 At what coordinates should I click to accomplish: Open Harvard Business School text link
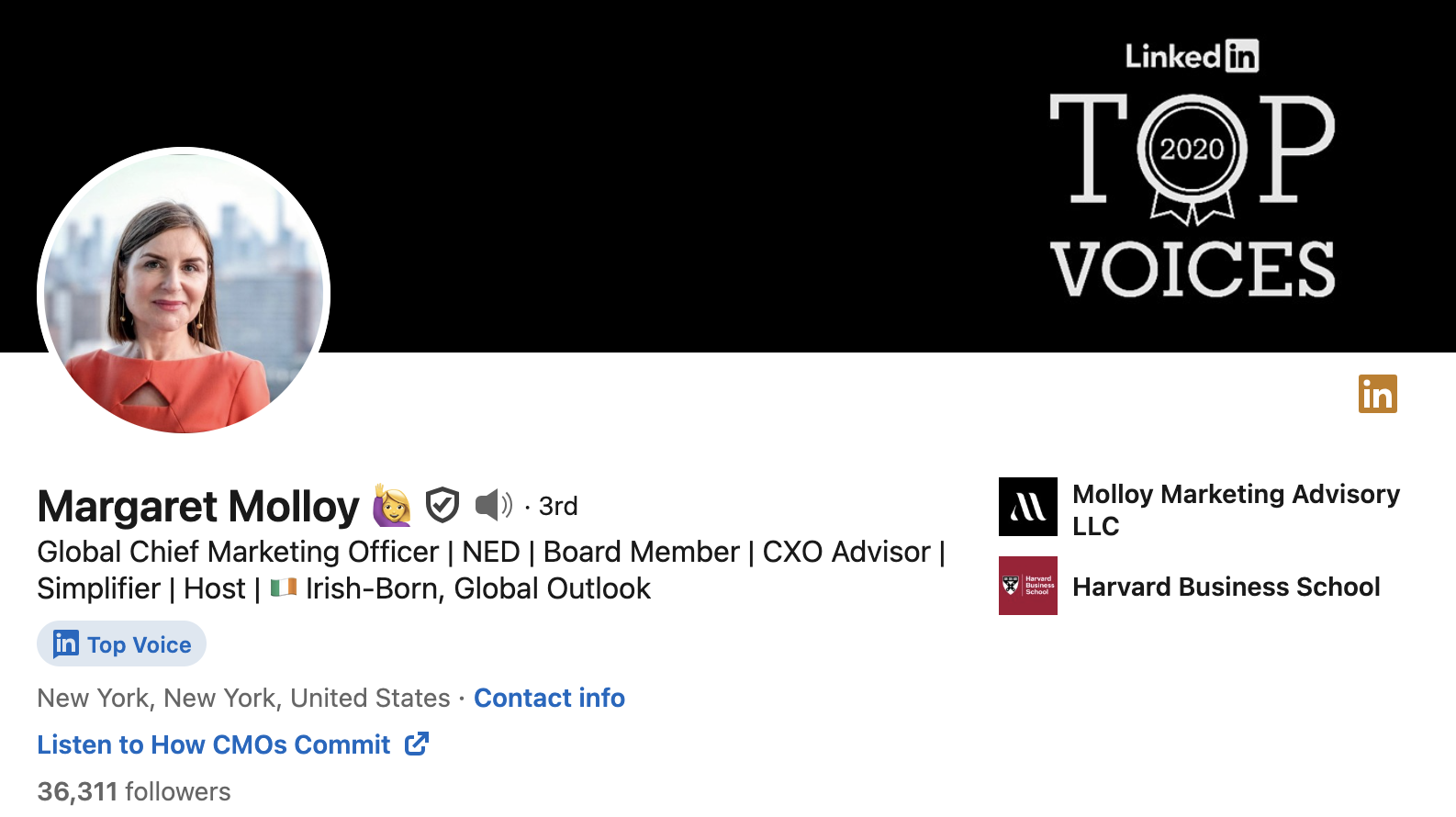coord(1226,587)
